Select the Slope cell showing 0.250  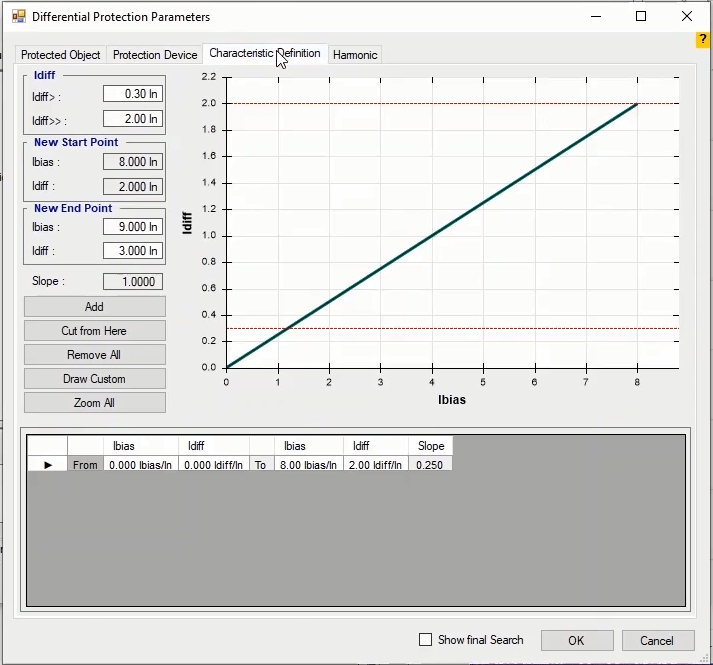pos(431,464)
